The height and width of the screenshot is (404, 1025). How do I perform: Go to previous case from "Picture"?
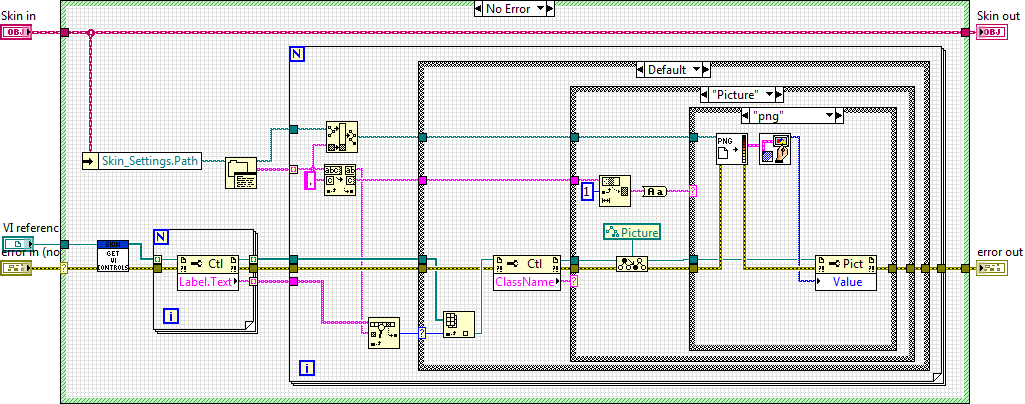[x=705, y=95]
